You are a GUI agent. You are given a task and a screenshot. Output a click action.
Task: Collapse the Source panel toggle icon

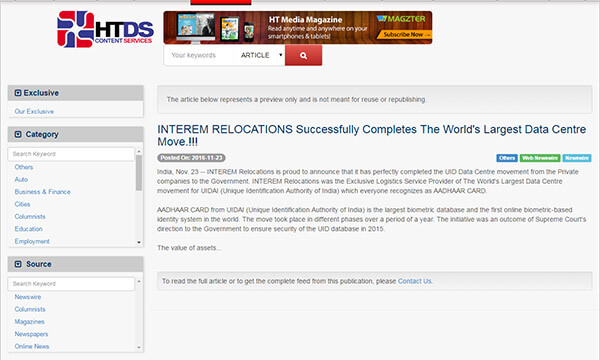click(18, 264)
